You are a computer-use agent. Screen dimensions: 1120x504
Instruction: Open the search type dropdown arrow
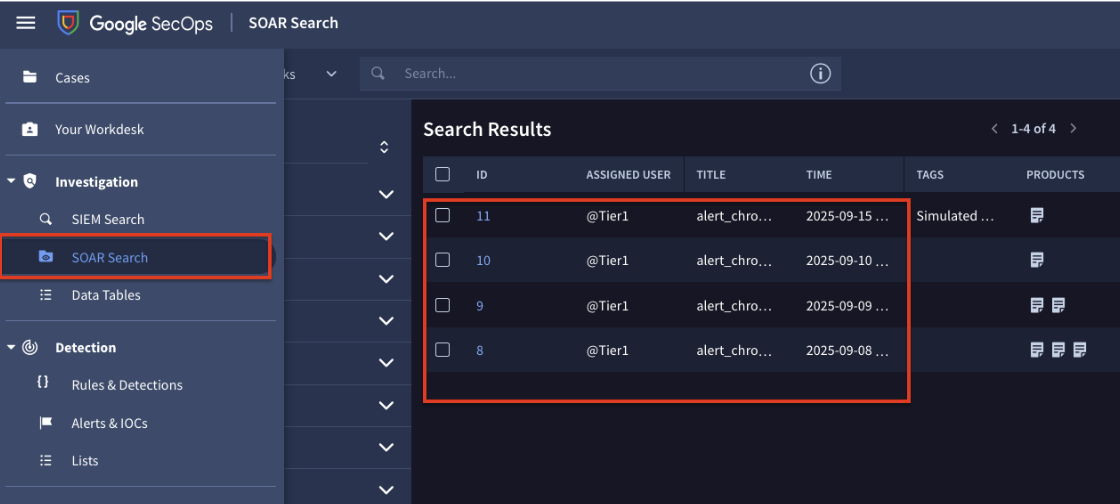[x=331, y=74]
